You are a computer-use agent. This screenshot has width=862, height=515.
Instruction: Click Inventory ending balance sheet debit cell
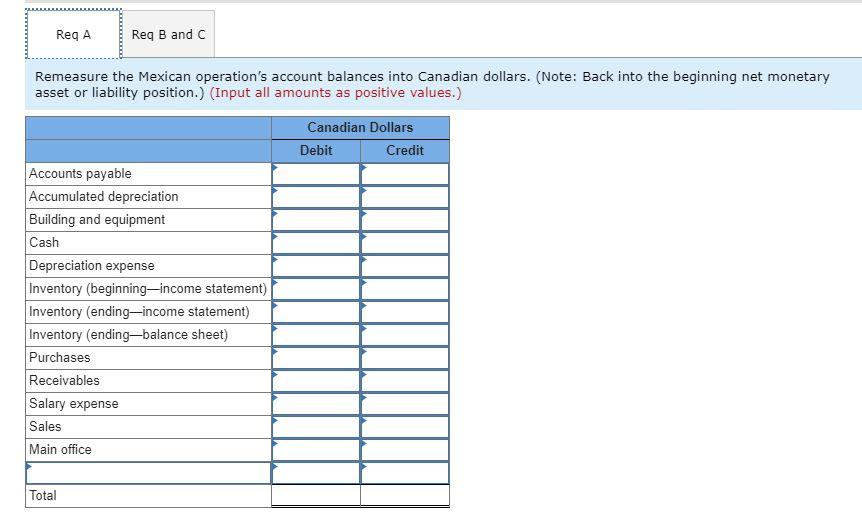click(316, 335)
